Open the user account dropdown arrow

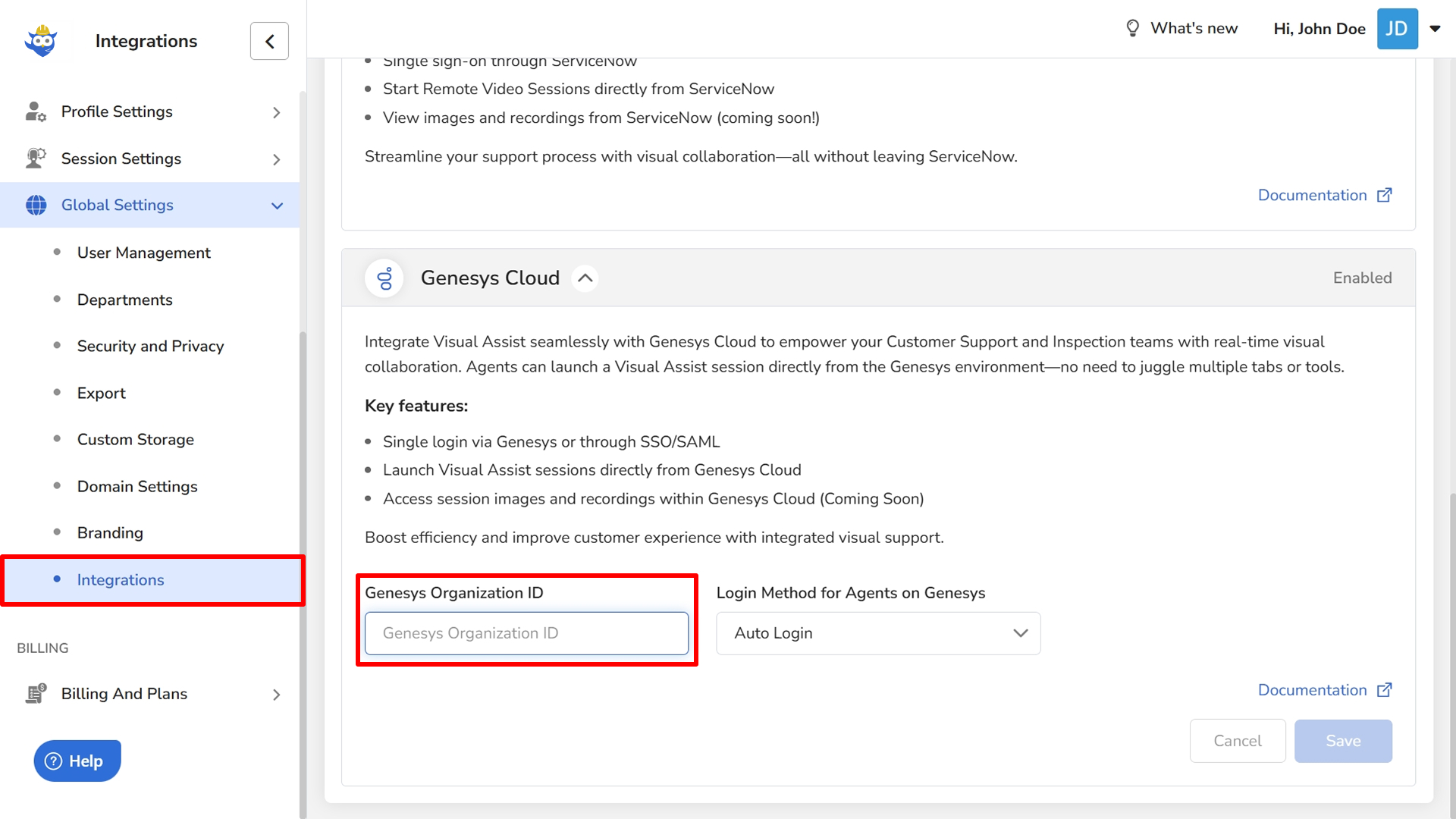[1435, 29]
